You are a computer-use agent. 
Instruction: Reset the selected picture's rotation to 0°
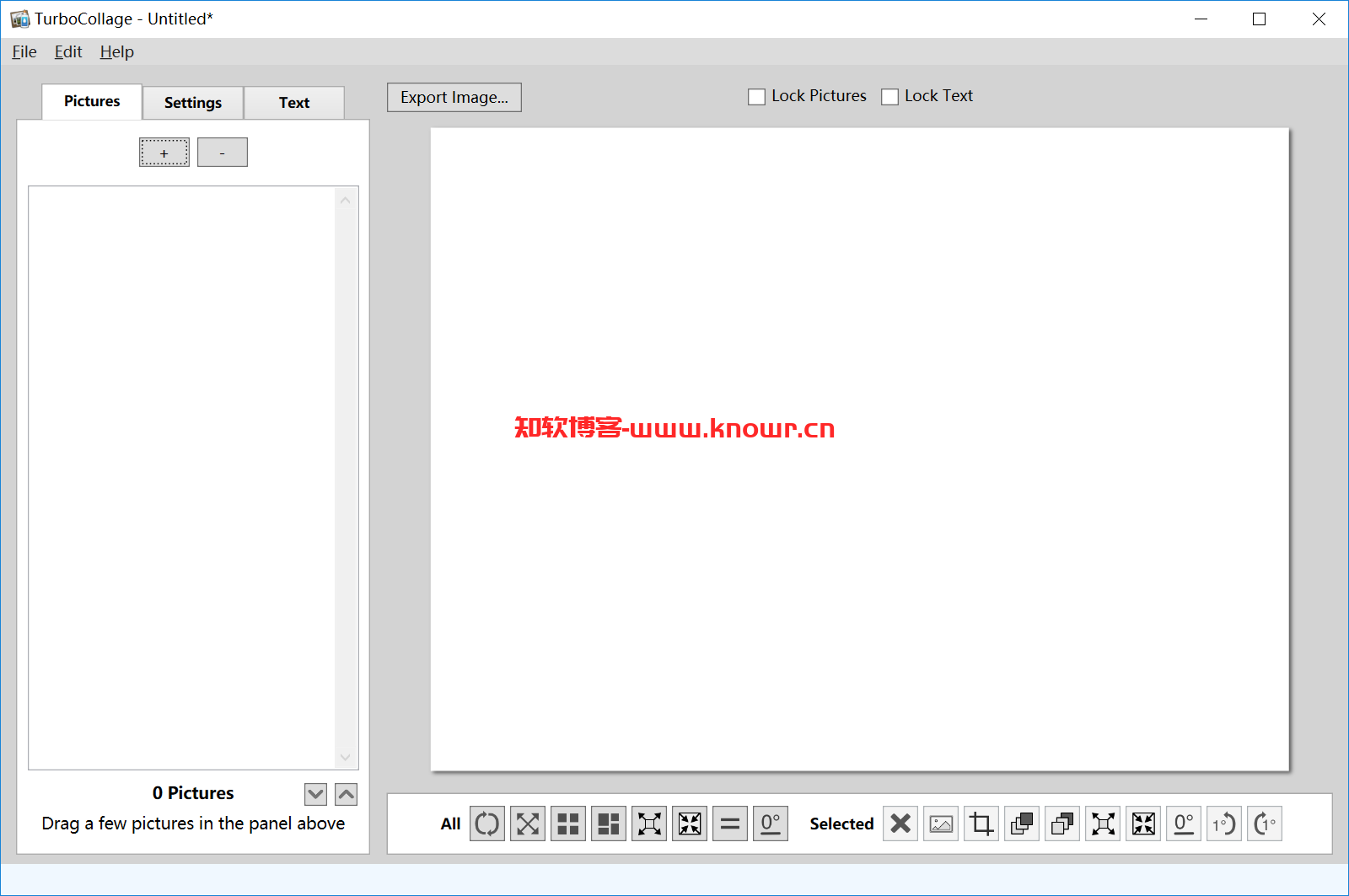1184,824
